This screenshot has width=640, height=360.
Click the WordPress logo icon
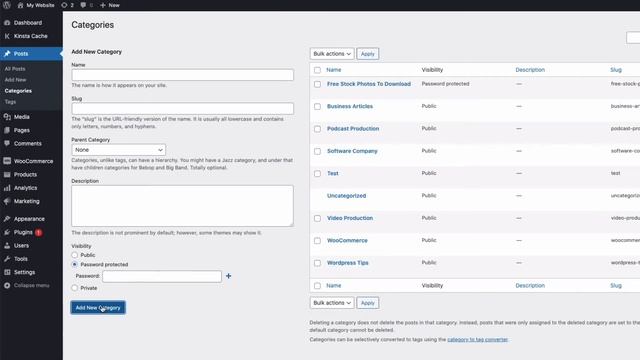7,5
